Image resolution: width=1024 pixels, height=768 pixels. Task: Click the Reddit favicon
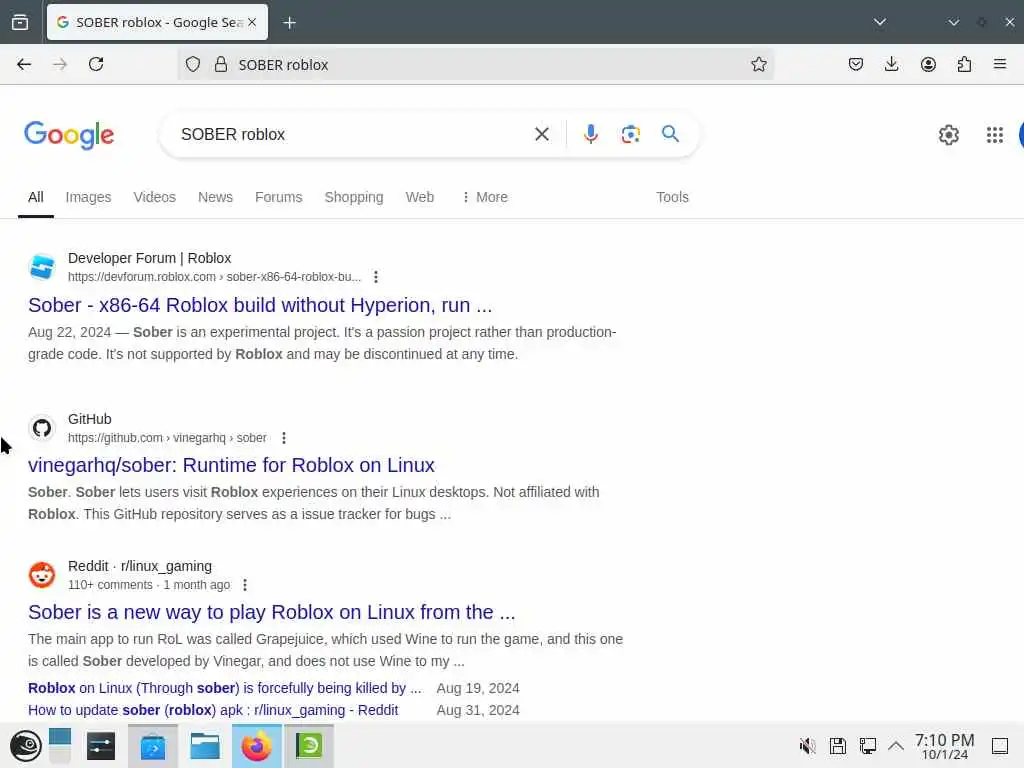point(42,575)
